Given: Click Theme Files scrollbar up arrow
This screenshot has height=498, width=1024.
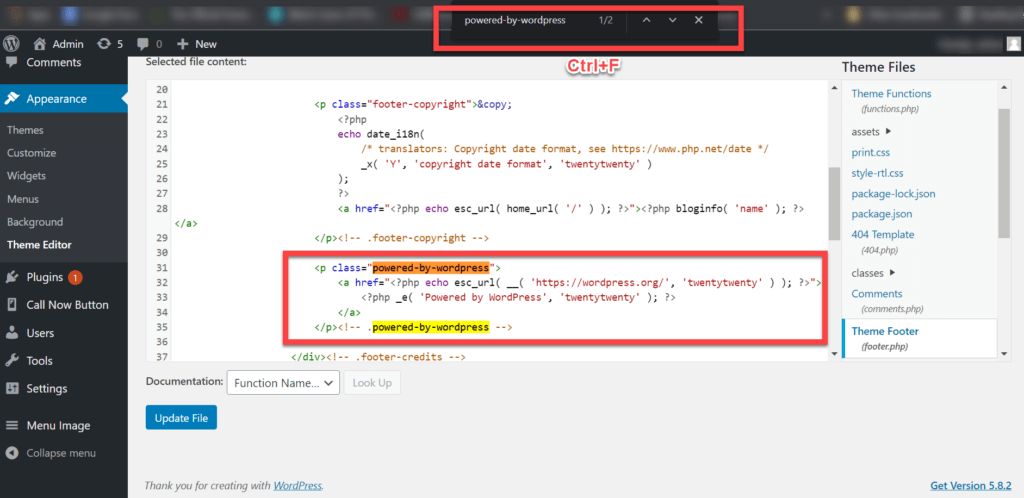Looking at the screenshot, I should 1004,86.
